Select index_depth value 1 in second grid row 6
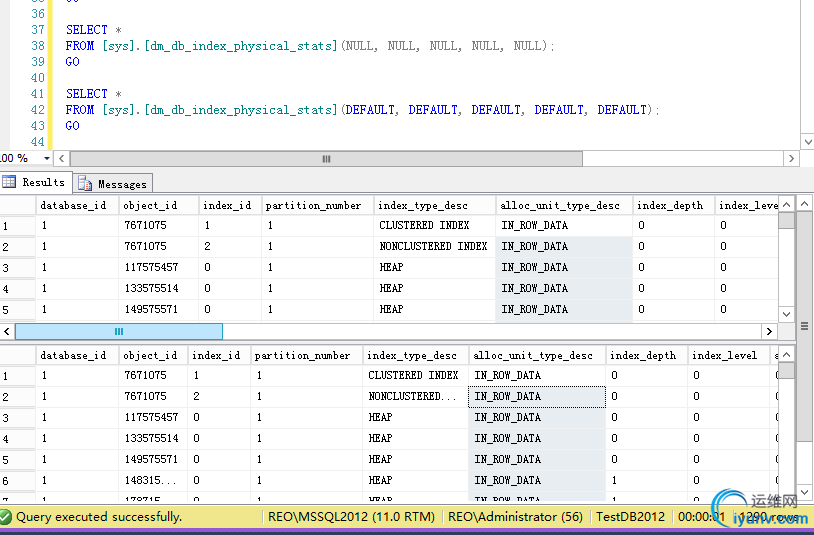This screenshot has height=535, width=814. (x=646, y=481)
